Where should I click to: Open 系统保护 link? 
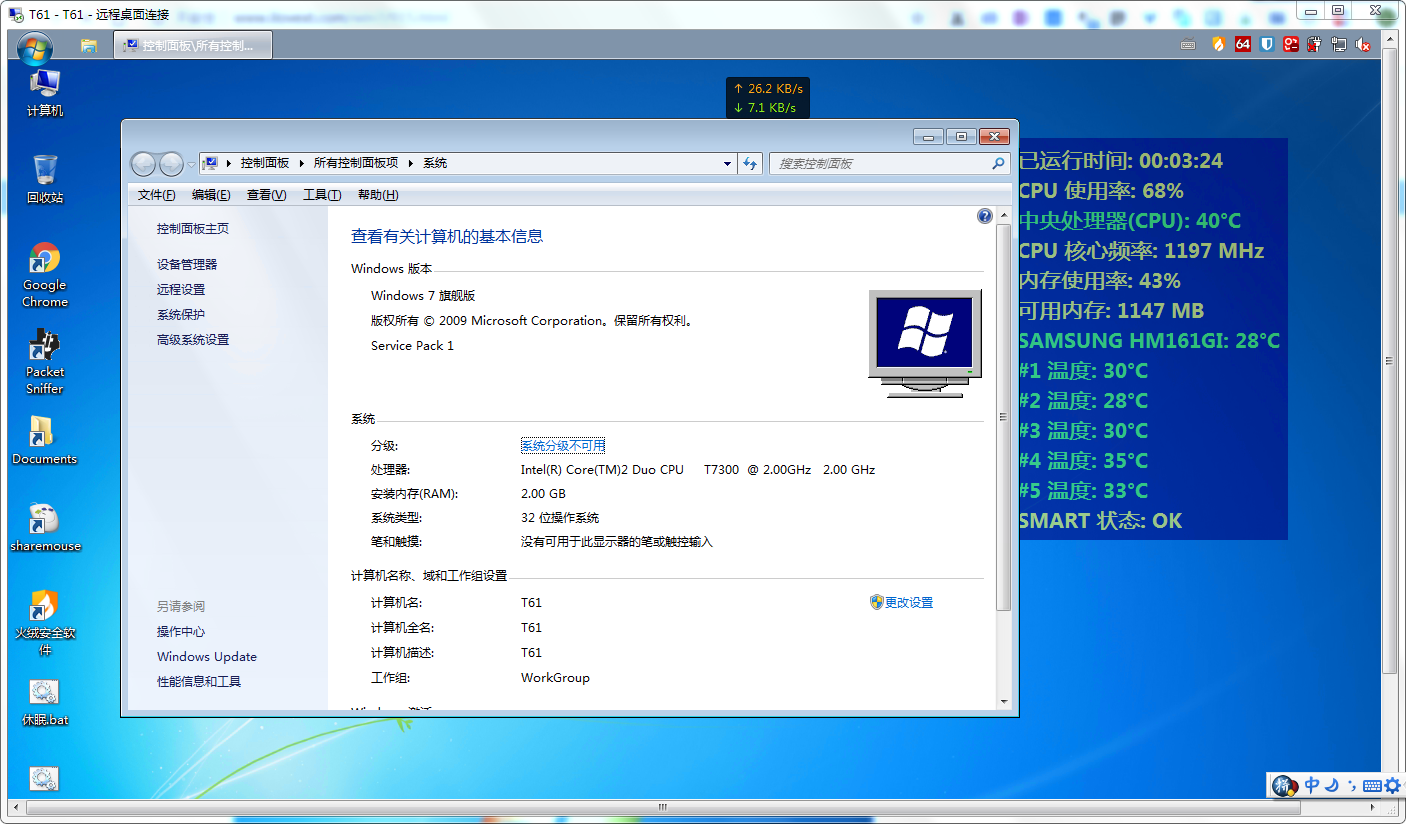point(181,315)
